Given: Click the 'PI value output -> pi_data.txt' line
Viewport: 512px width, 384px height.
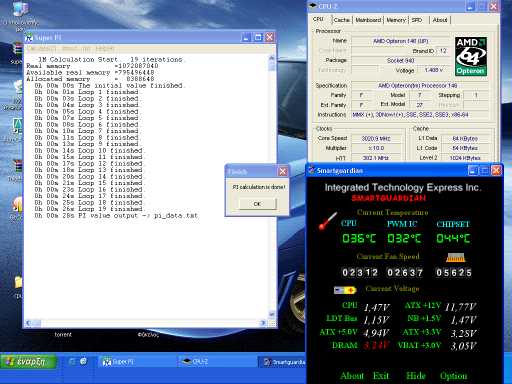Looking at the screenshot, I should point(116,216).
